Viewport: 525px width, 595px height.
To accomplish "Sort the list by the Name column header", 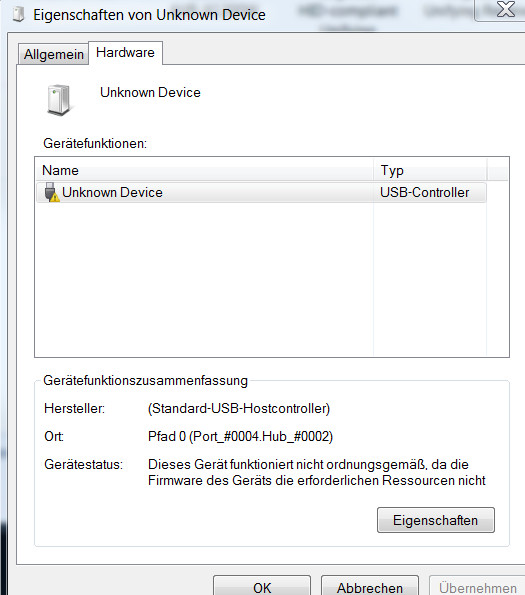I will 205,170.
